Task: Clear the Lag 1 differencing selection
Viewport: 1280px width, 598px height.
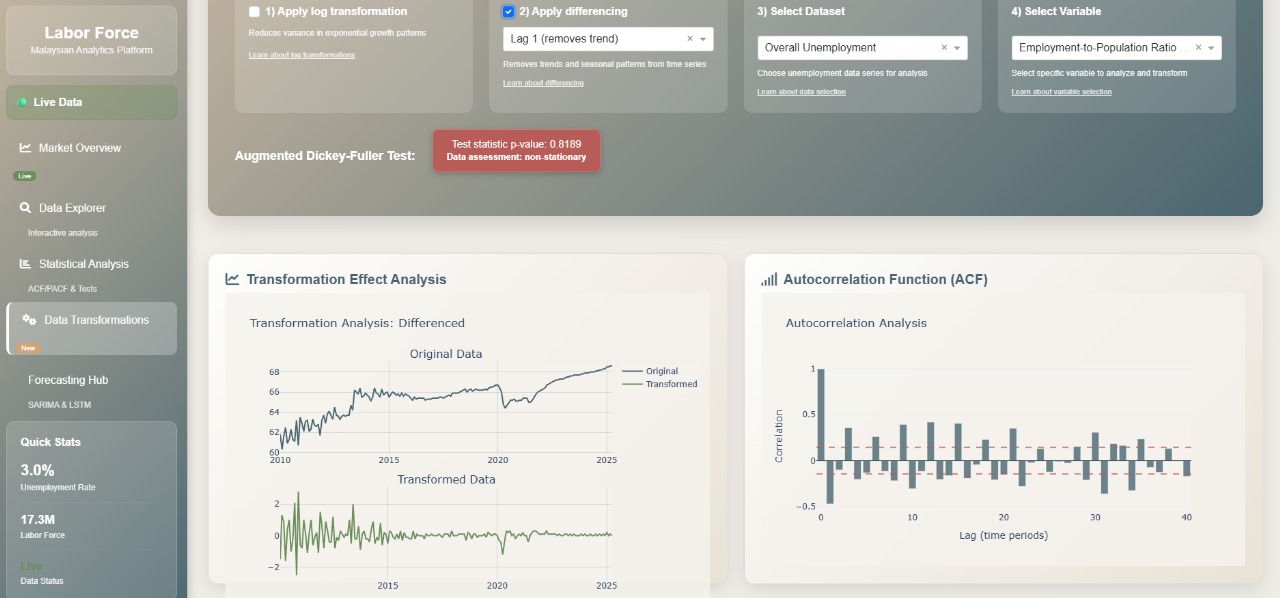Action: click(689, 39)
